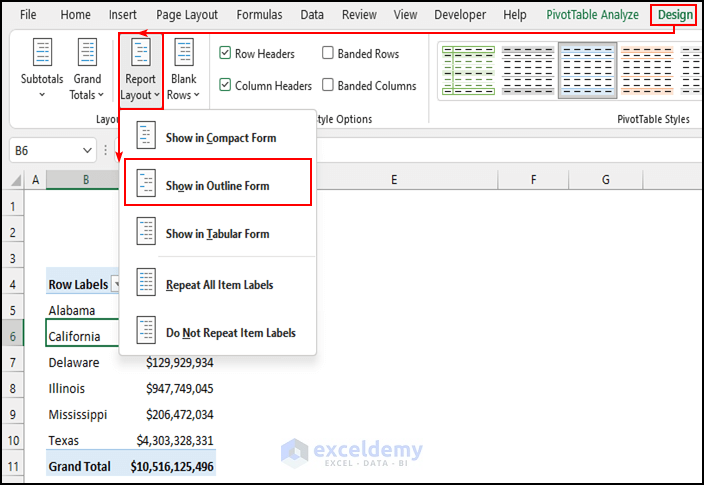Apply the gray PivotTable style thumbnail

pos(528,71)
